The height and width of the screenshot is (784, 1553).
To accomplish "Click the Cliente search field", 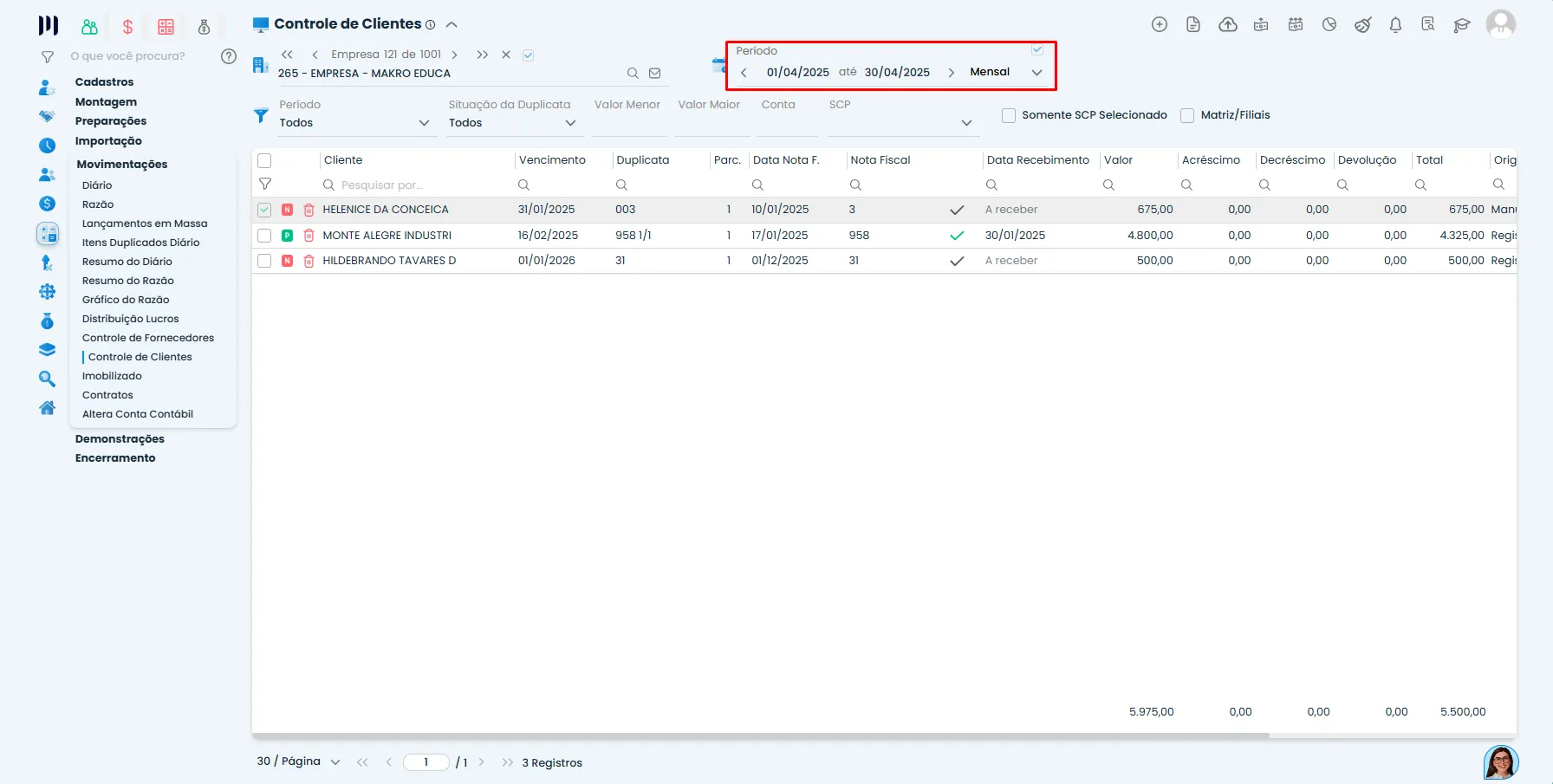I will click(416, 185).
